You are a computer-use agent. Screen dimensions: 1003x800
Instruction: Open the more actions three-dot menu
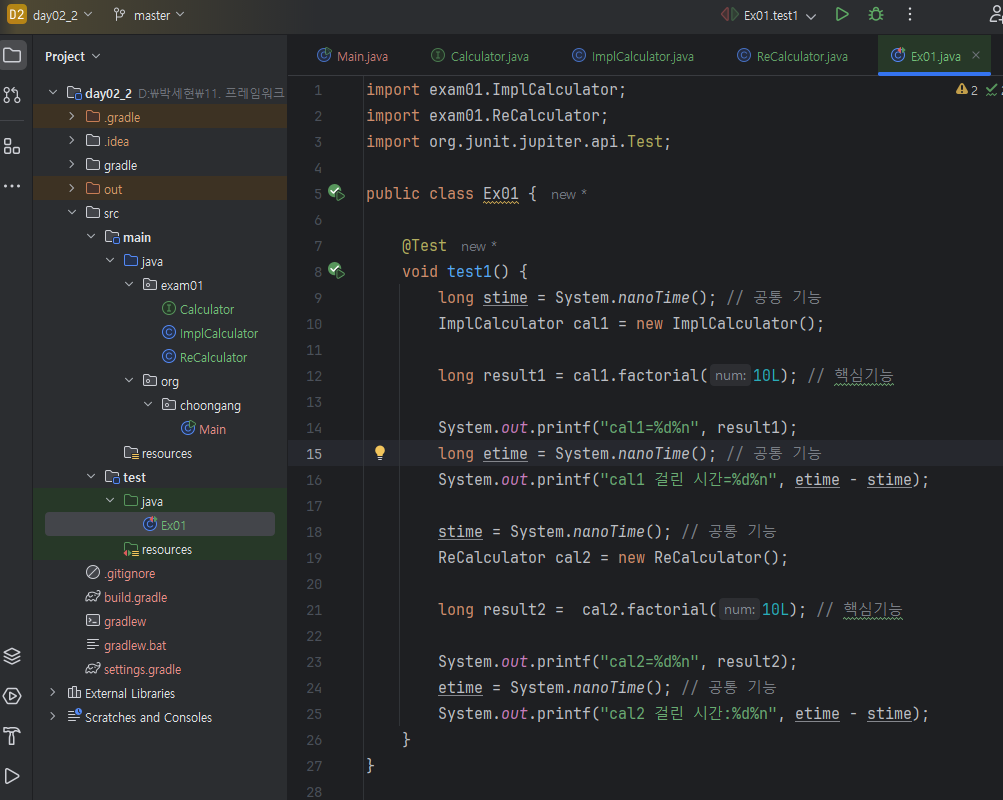[909, 15]
